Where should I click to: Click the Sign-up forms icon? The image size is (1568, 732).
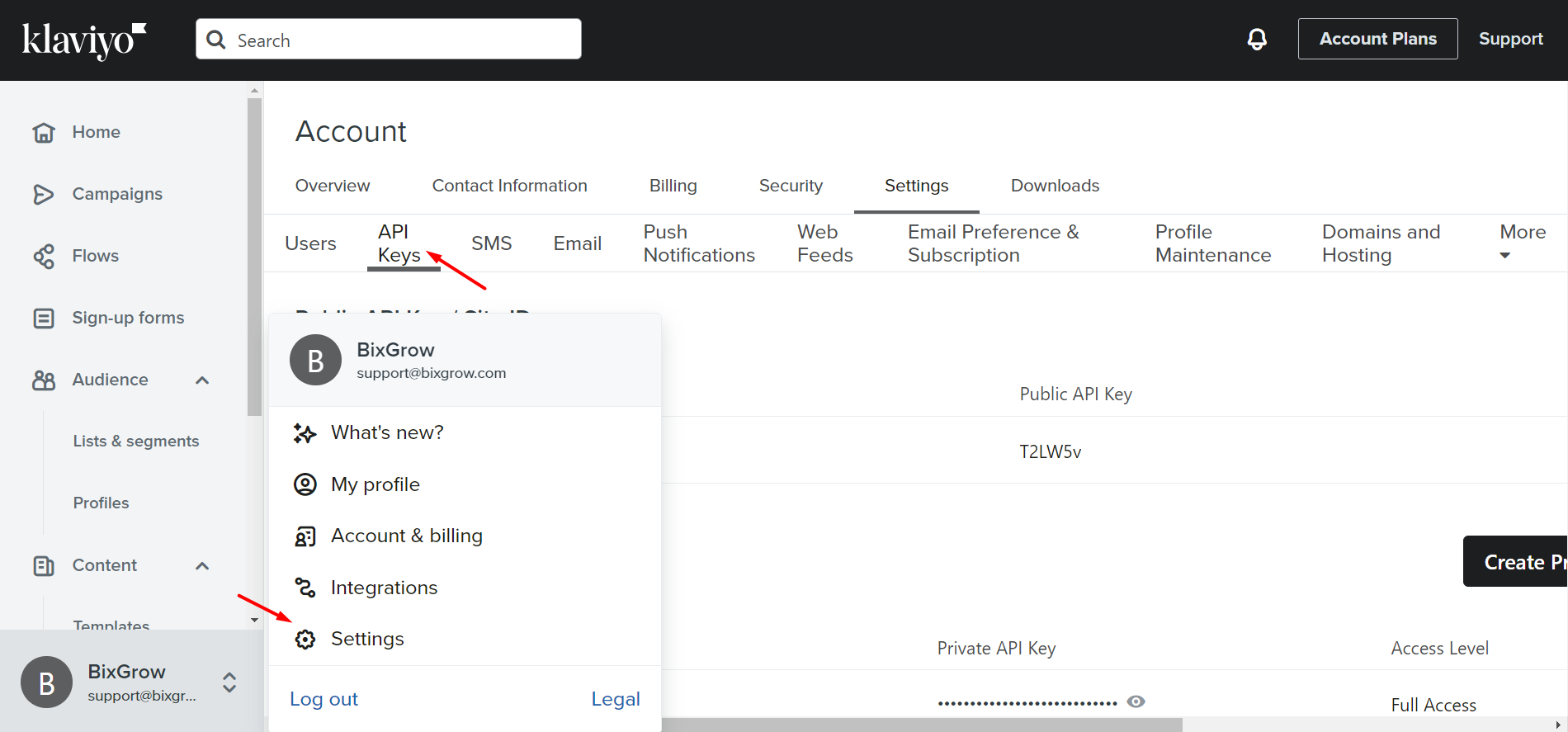click(x=44, y=318)
